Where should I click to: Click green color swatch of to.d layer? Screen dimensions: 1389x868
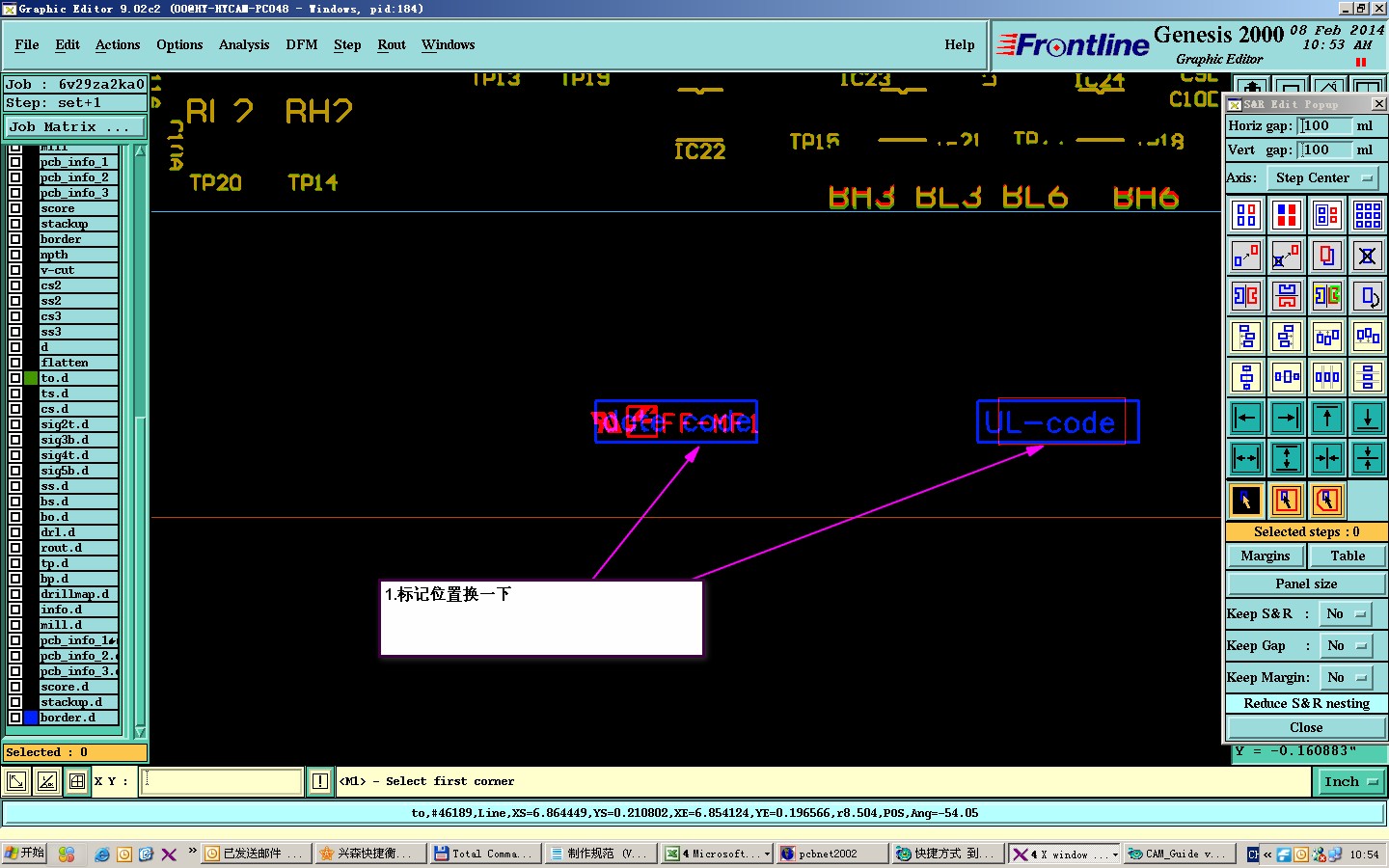click(31, 378)
